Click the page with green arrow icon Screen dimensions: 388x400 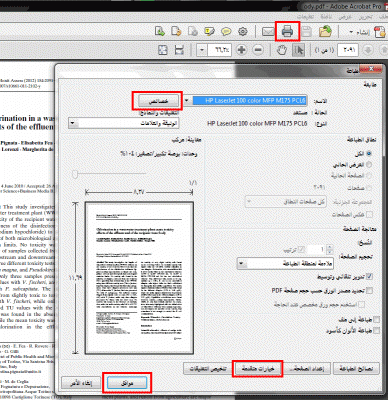tap(160, 32)
